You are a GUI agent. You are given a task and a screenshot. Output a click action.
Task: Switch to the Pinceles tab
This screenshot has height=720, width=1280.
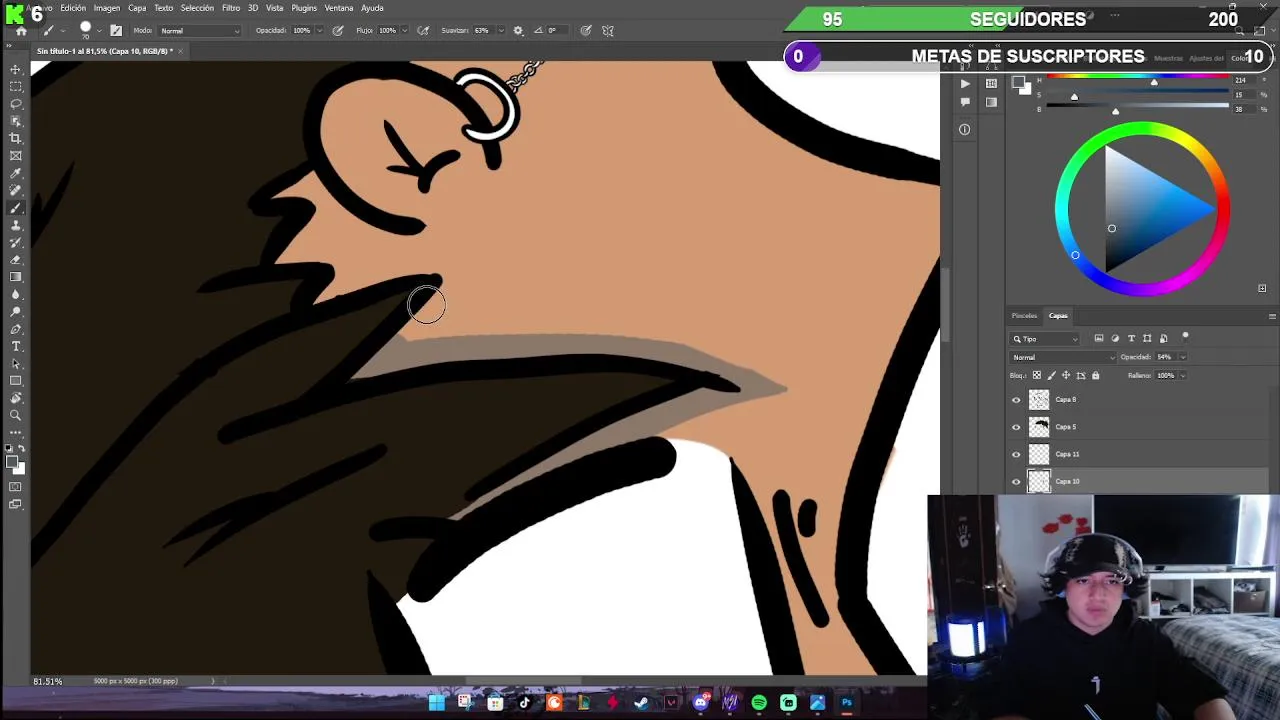point(1024,316)
